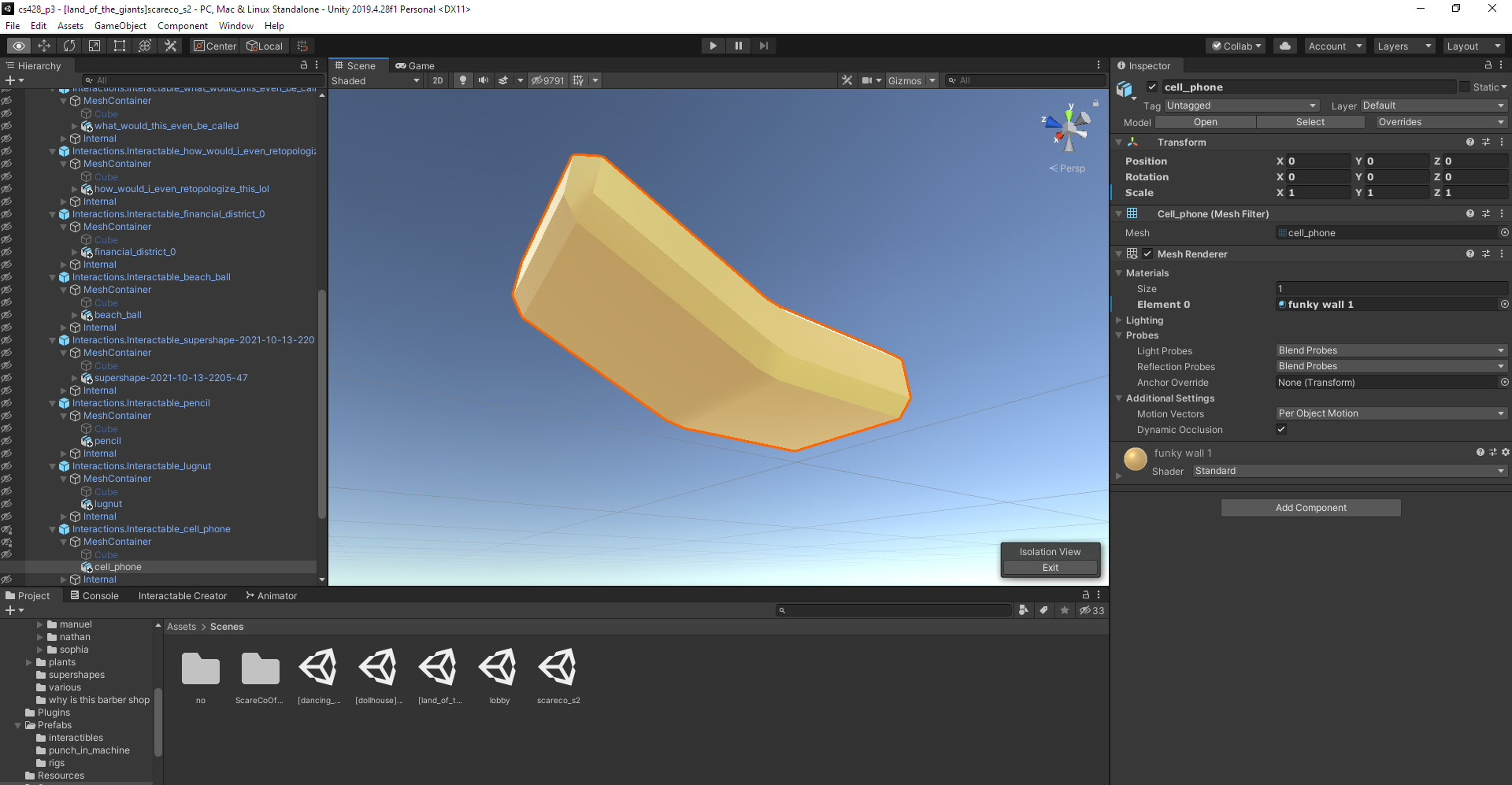The width and height of the screenshot is (1512, 785).
Task: Select the Move tool
Action: (44, 46)
